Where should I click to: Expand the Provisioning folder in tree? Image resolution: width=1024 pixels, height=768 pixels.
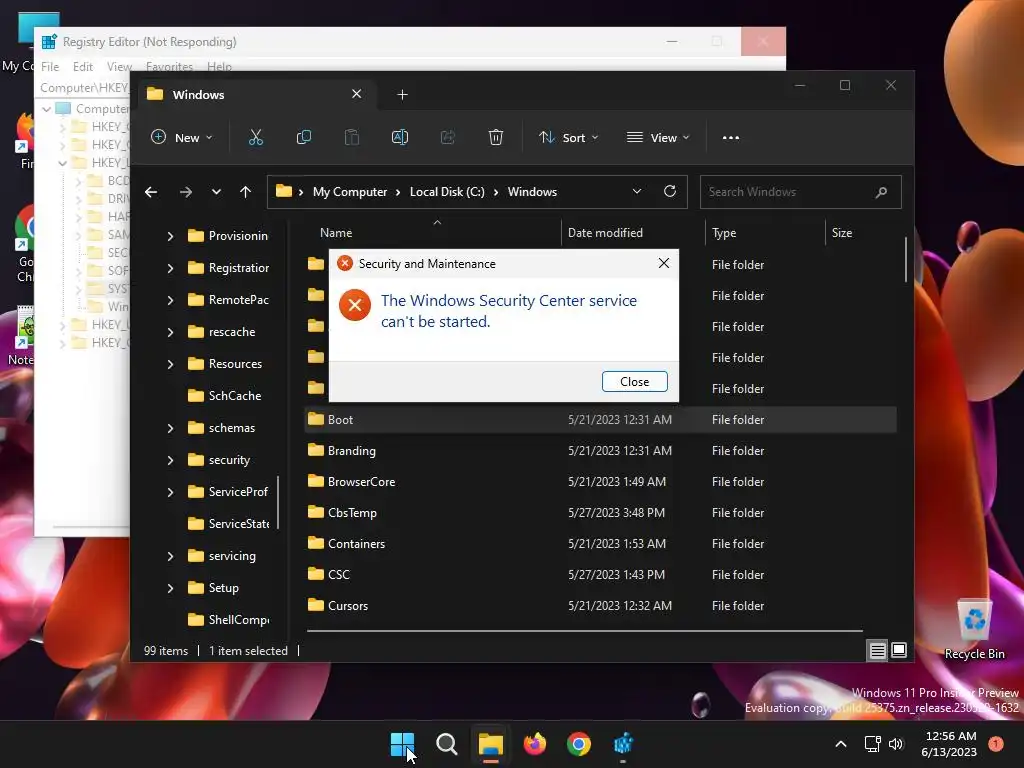[170, 236]
